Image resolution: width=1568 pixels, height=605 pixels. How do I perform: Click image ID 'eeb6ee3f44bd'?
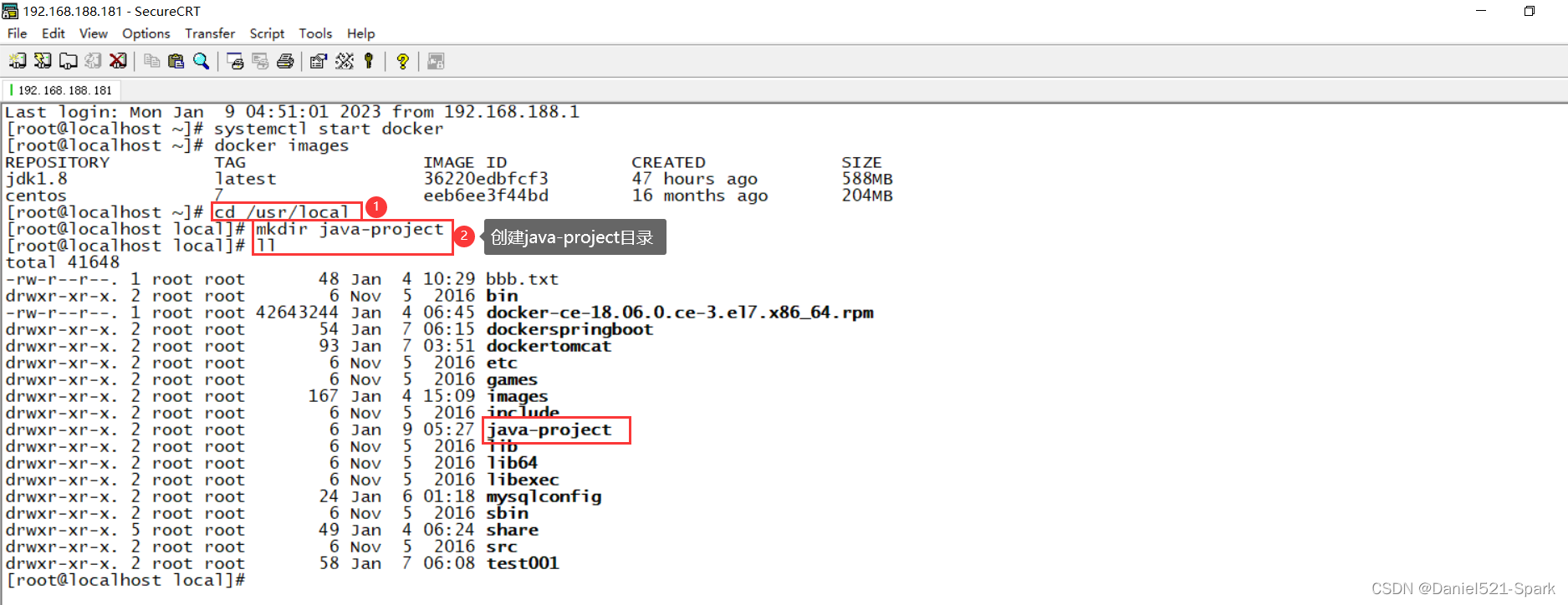[486, 196]
